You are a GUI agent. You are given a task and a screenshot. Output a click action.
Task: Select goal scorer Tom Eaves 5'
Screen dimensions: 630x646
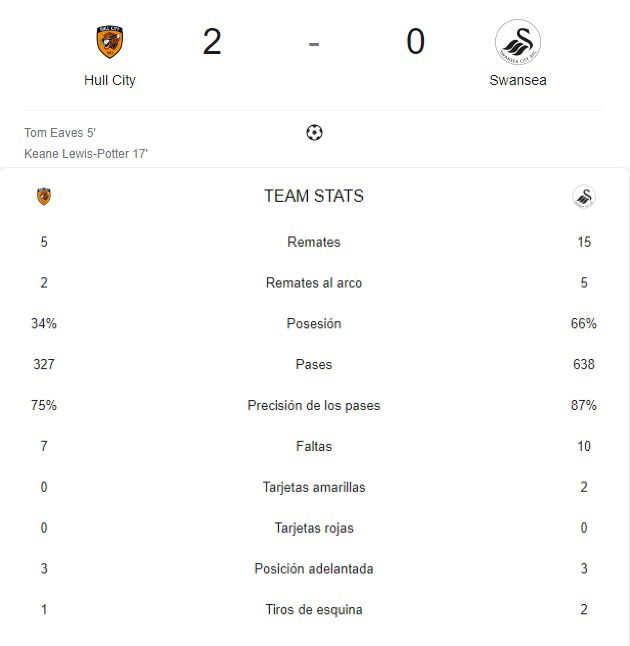[60, 133]
